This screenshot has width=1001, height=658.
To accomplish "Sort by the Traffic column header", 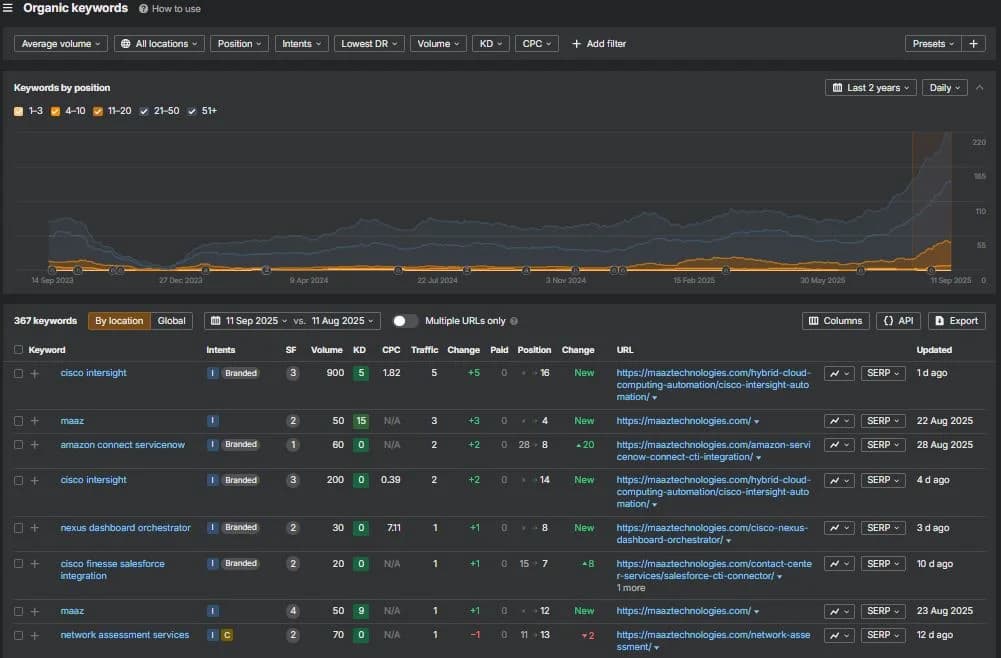I will (x=425, y=350).
